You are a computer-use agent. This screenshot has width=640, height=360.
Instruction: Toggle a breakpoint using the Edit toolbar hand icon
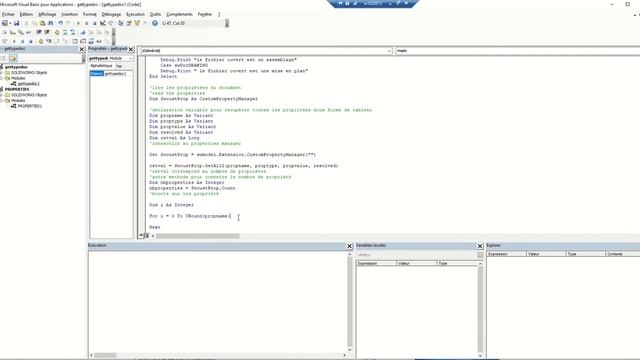click(x=57, y=32)
